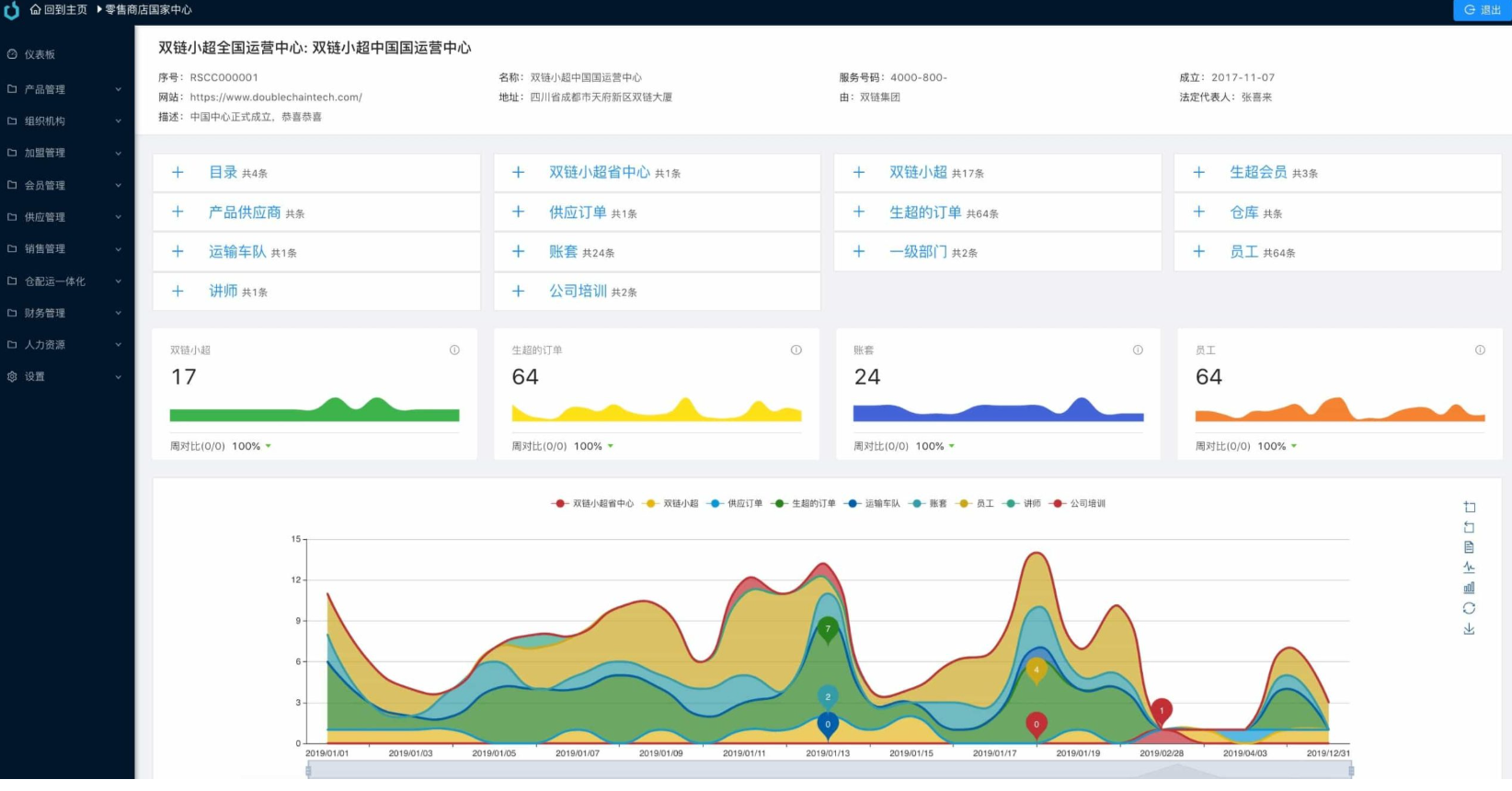Expand chevron next to 销售管理
1512x791 pixels.
(118, 249)
